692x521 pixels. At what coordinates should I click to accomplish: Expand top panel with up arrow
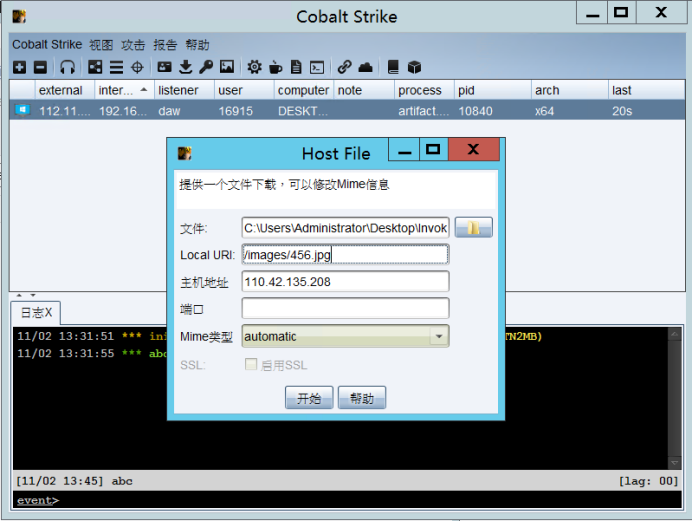click(x=19, y=295)
